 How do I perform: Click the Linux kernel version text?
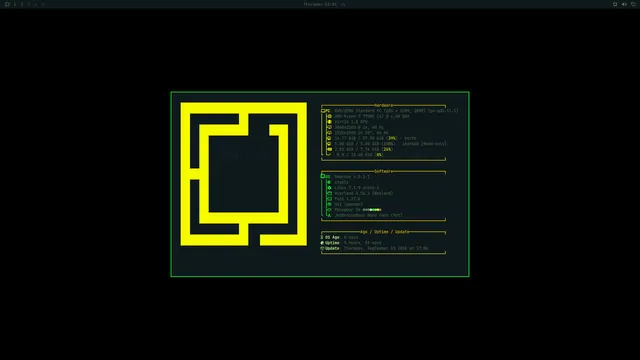[x=356, y=188]
